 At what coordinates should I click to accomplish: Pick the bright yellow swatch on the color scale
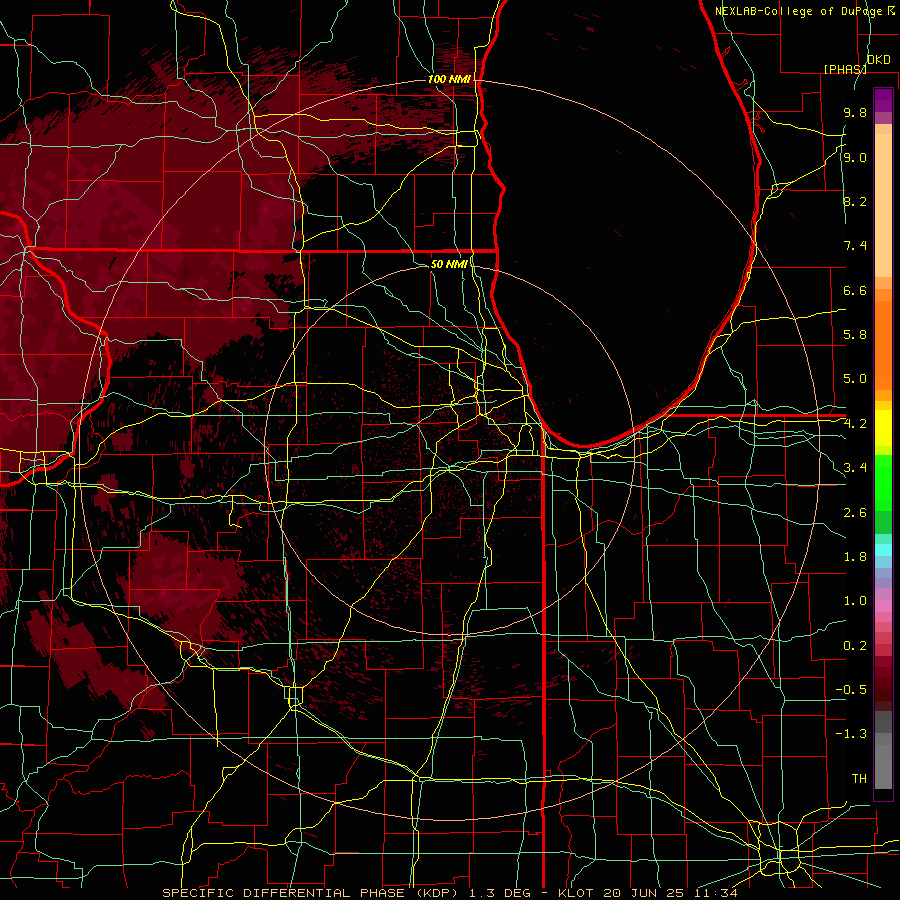[883, 428]
